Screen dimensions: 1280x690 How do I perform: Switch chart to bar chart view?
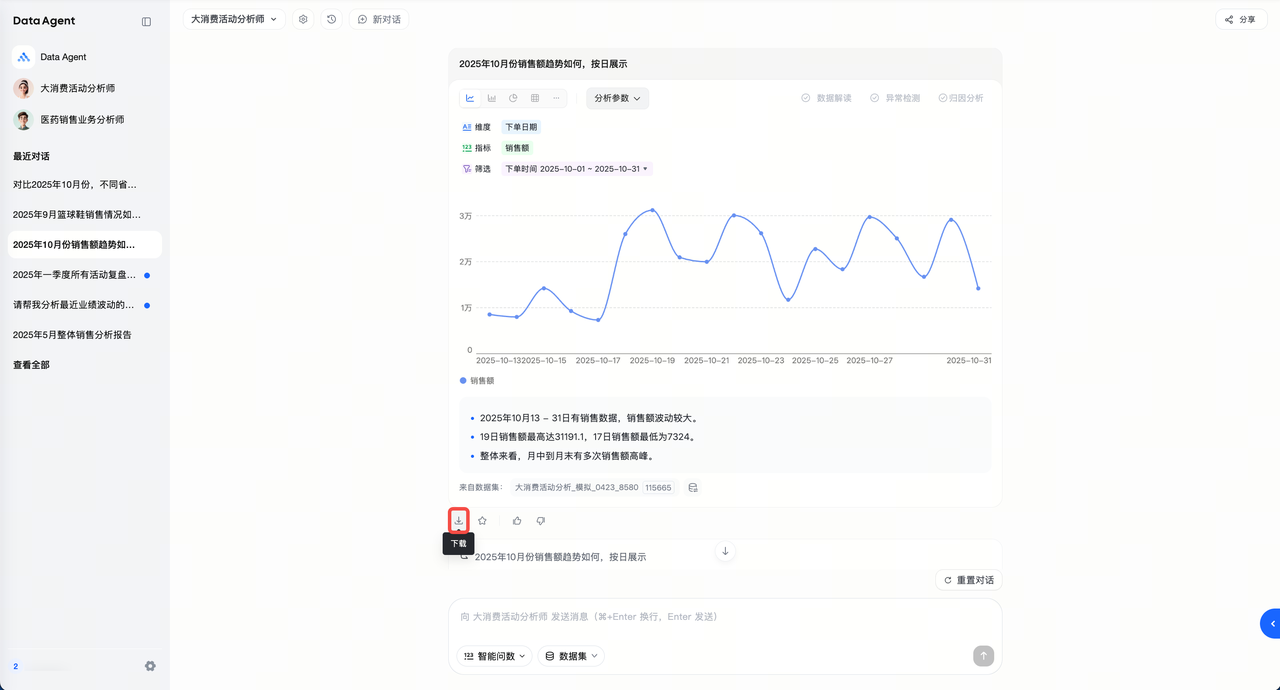pyautogui.click(x=492, y=98)
